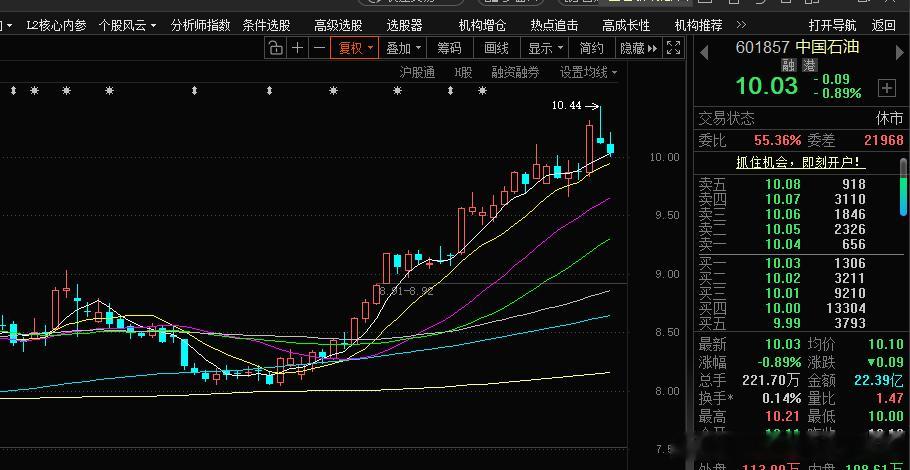
Task: Click 委差 value 21968
Action: click(884, 140)
